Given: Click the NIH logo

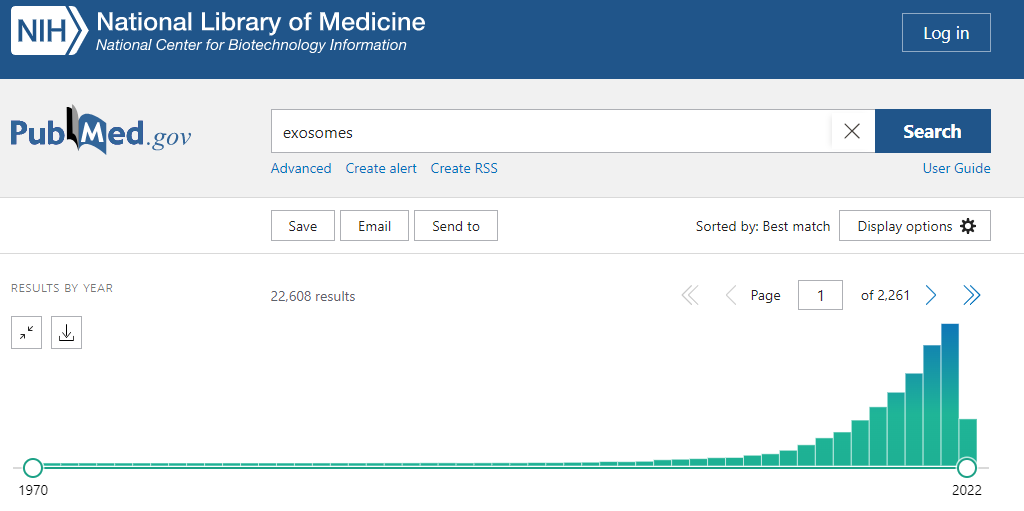Looking at the screenshot, I should (50, 33).
